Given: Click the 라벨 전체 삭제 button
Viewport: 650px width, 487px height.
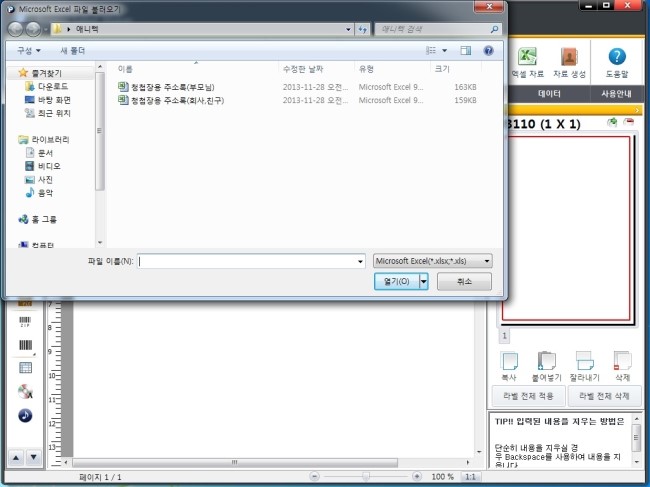Looking at the screenshot, I should point(604,396).
